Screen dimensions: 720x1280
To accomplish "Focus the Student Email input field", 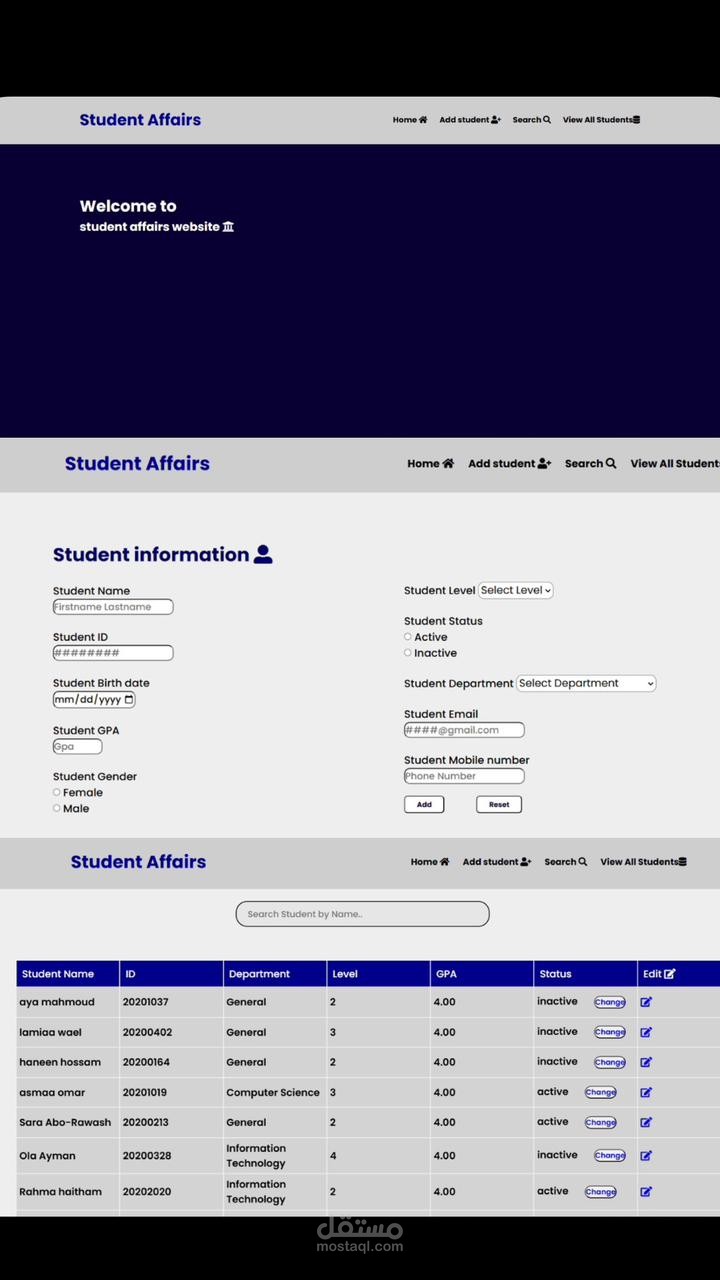I will click(x=464, y=730).
